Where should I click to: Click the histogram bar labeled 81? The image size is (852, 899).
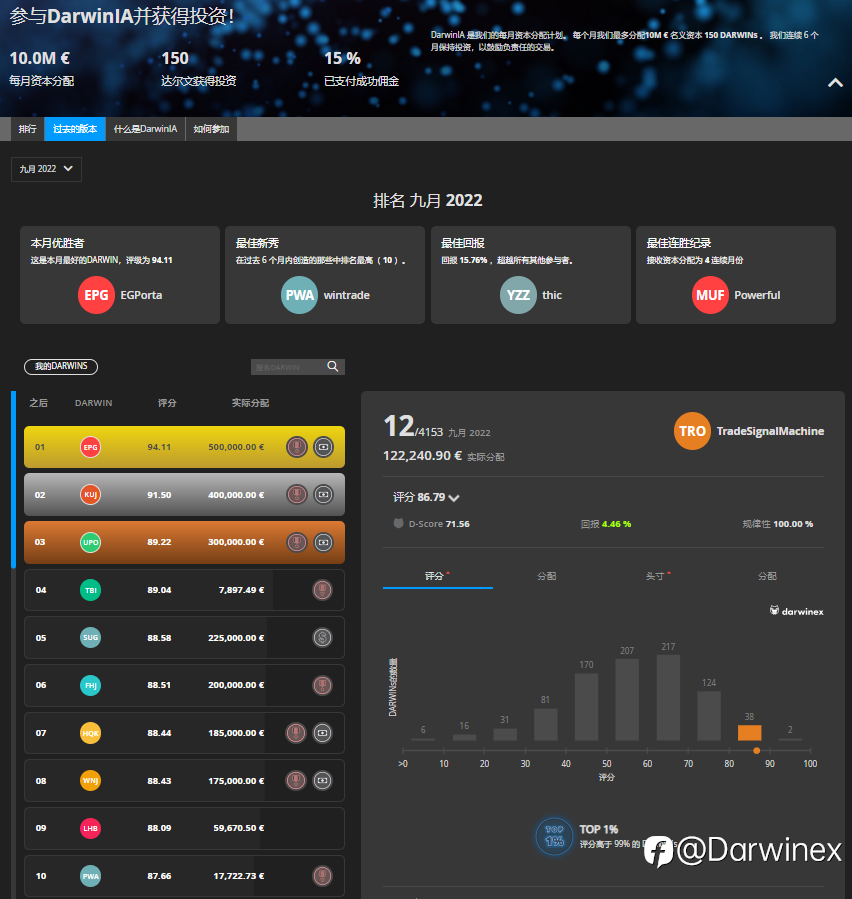pyautogui.click(x=546, y=725)
